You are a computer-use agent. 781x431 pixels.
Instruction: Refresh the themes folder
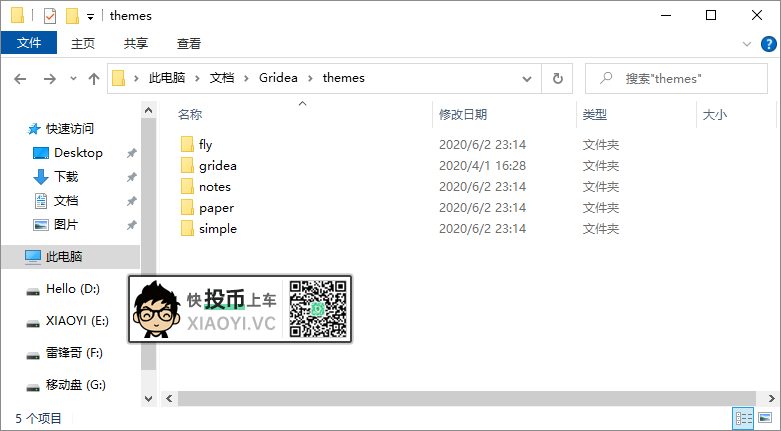point(558,79)
